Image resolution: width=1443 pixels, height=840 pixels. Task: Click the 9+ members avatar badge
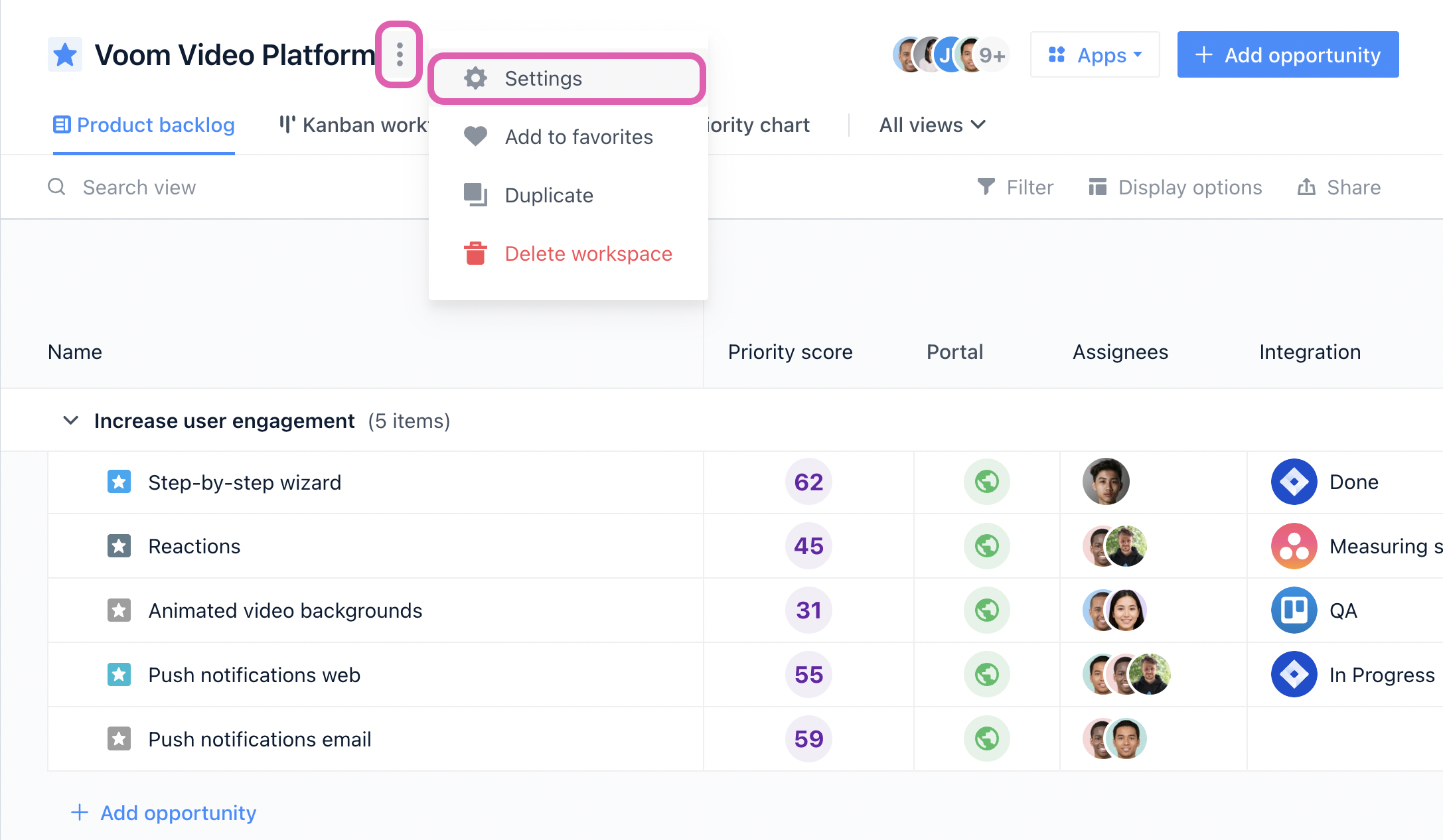(993, 55)
